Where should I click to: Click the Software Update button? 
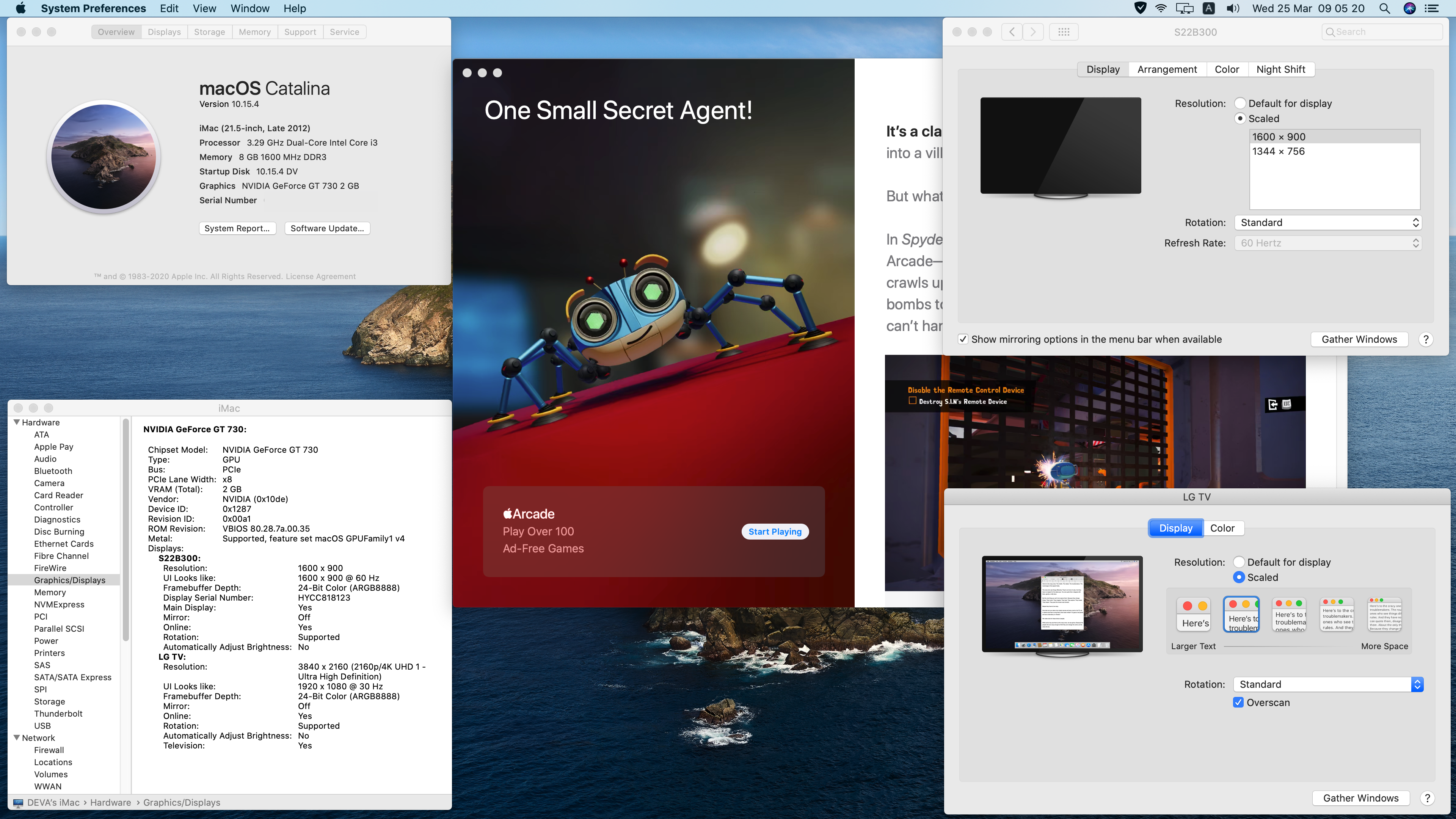(x=327, y=228)
